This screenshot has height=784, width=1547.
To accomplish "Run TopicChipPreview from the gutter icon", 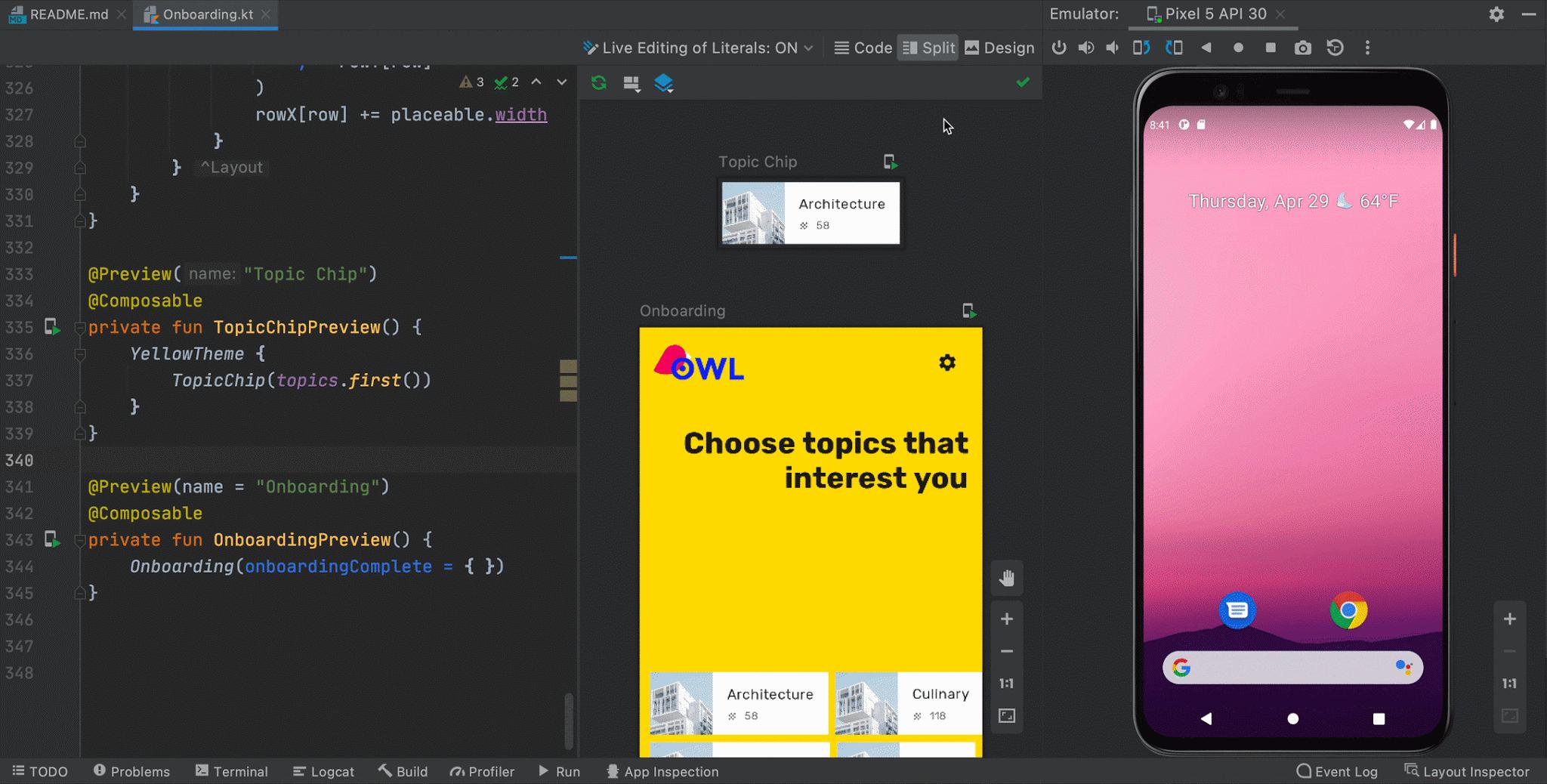I will point(51,327).
